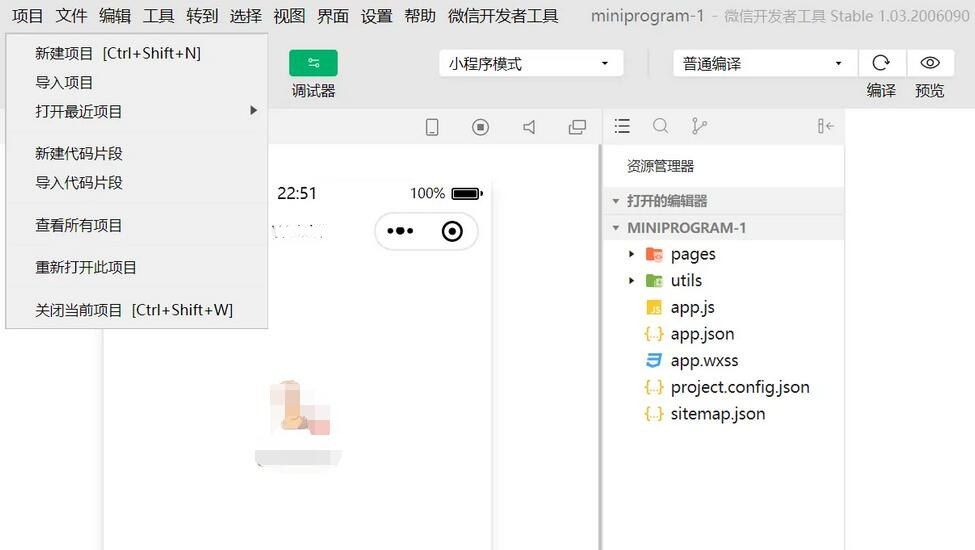This screenshot has height=550, width=975.
Task: Collapse the 打开的编辑器 section
Action: tap(616, 201)
